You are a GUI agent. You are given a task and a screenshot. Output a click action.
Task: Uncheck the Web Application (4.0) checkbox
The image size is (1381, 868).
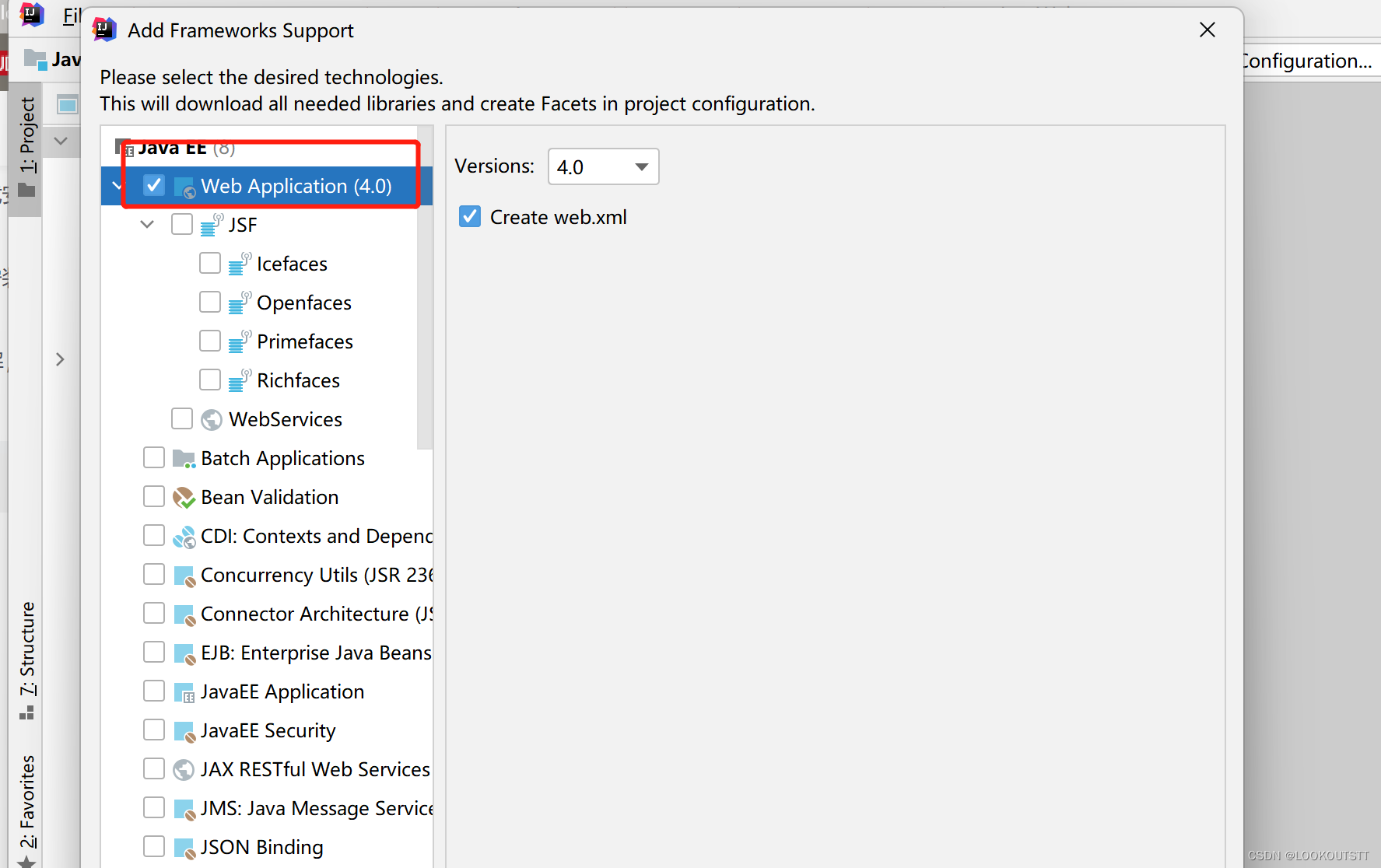(x=154, y=185)
